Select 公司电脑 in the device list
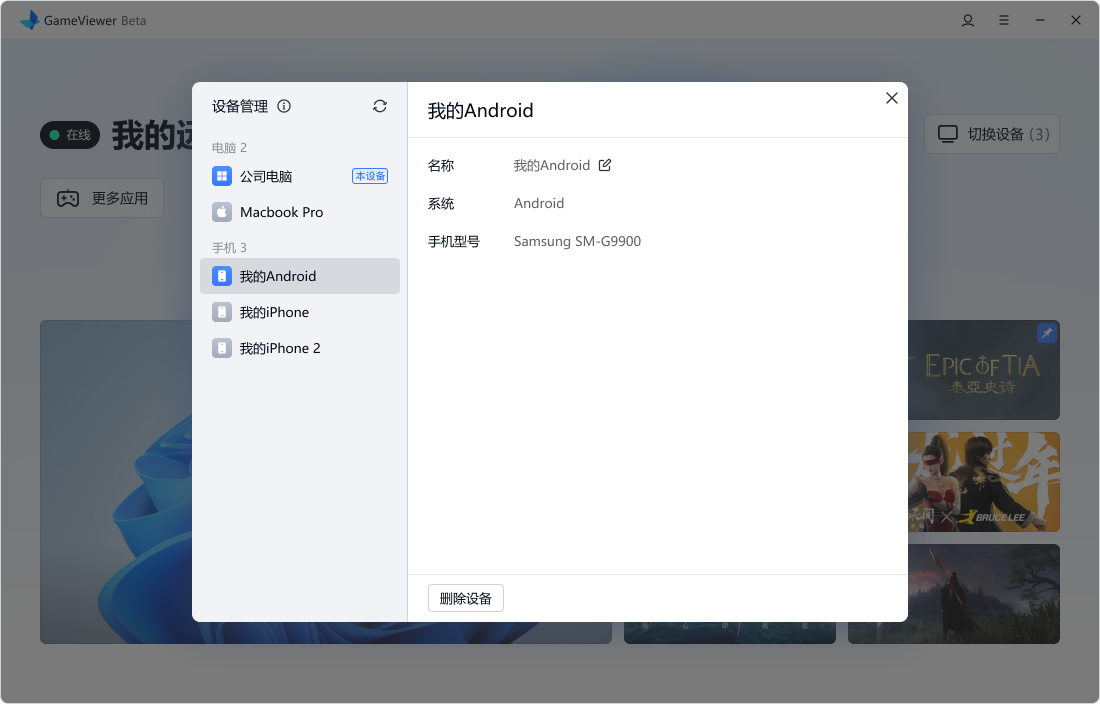 tap(266, 176)
